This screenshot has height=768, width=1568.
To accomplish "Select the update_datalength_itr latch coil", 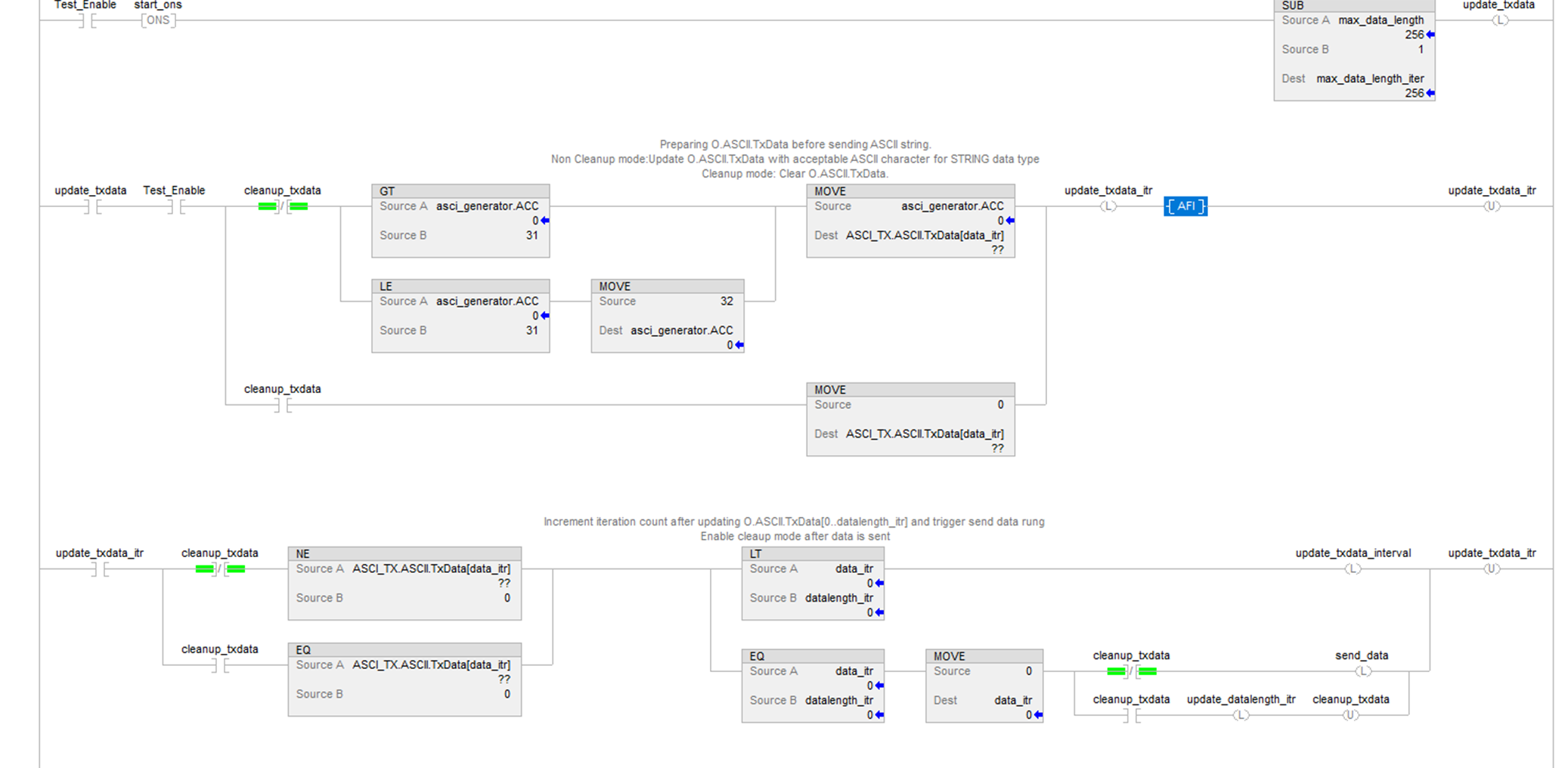I will [1241, 715].
